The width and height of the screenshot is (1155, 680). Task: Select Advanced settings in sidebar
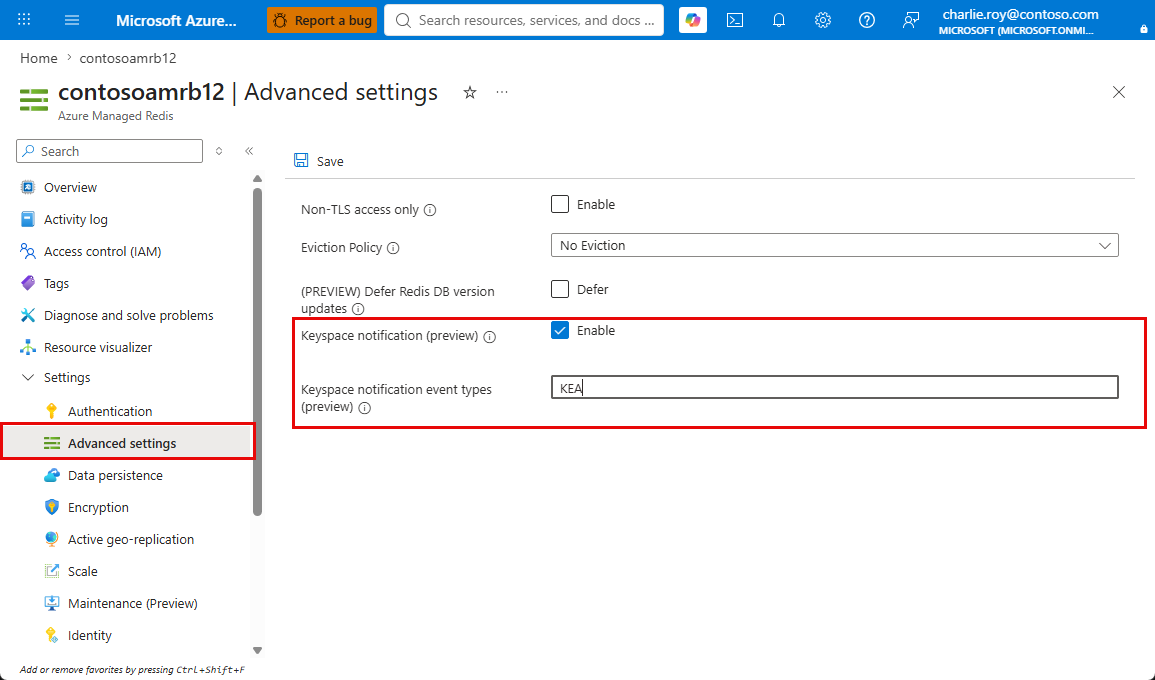coord(128,443)
